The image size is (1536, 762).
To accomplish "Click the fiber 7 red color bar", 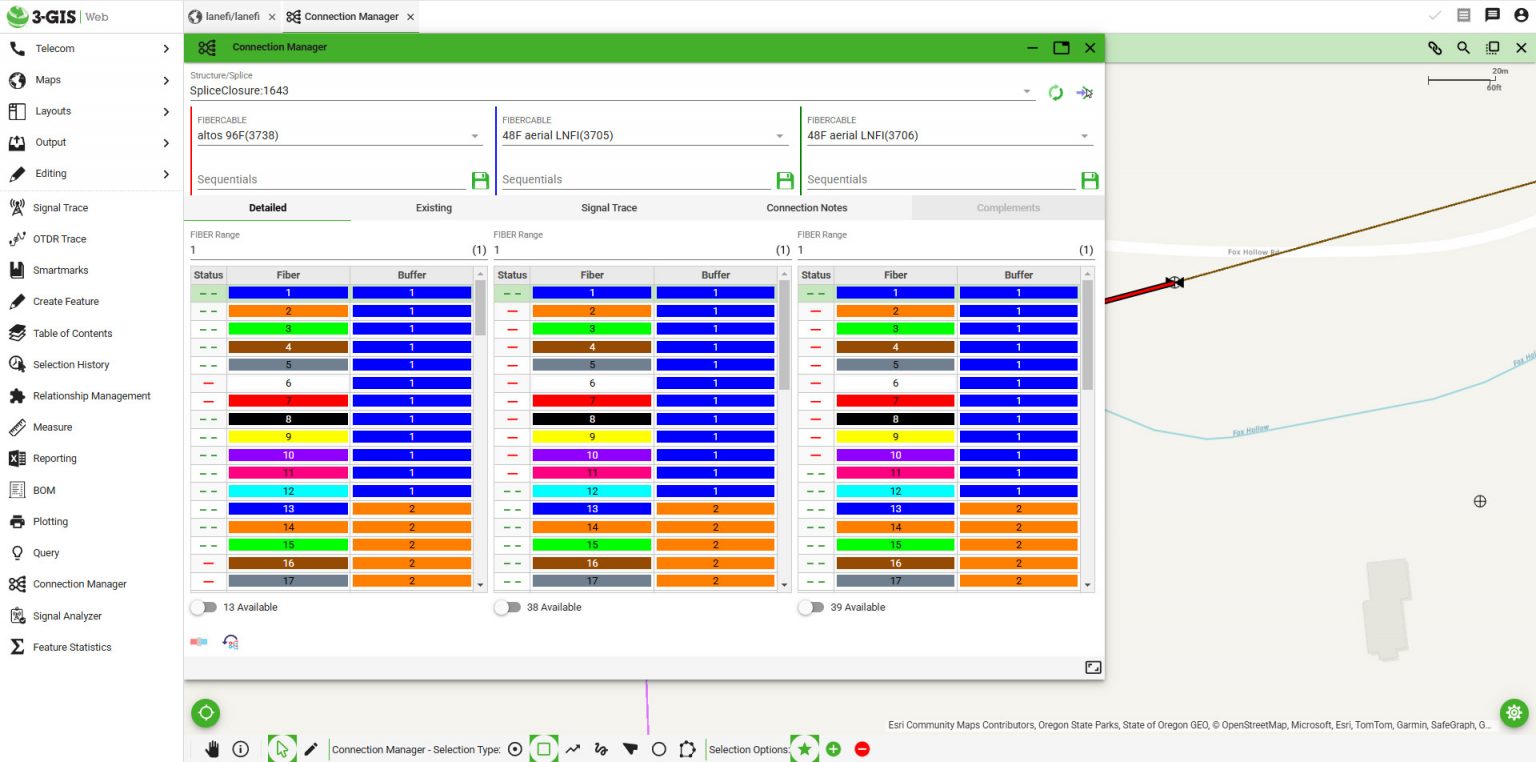I will (289, 400).
